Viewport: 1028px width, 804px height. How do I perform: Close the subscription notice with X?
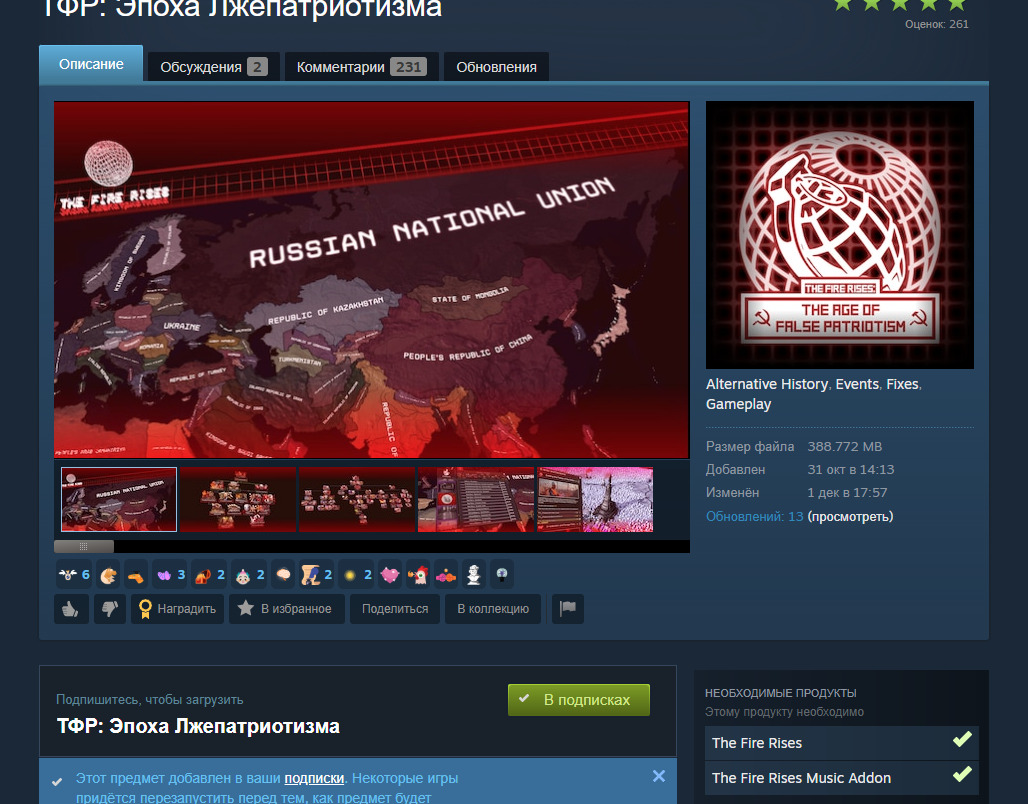click(659, 776)
